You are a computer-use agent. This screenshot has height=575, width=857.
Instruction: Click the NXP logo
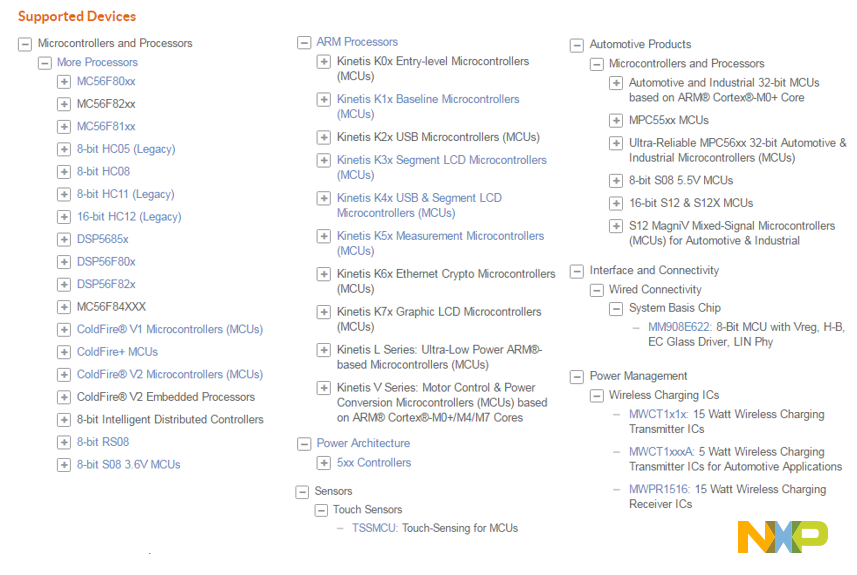coord(782,536)
